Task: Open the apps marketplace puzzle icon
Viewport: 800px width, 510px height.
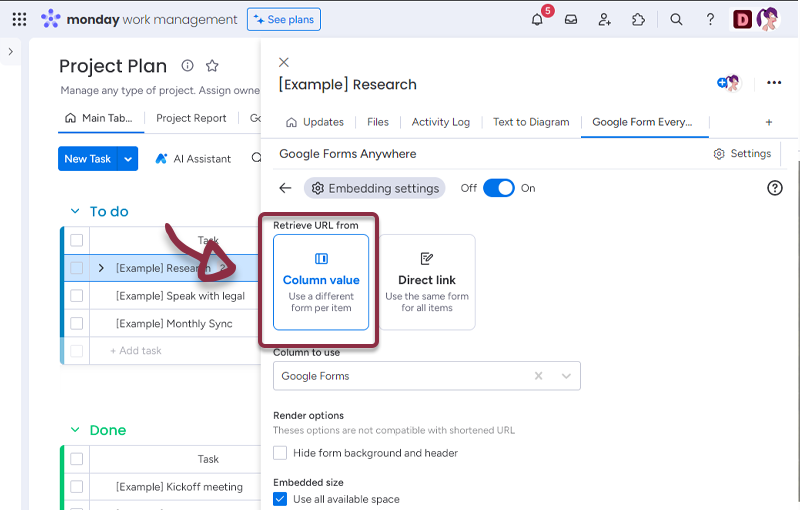Action: (638, 19)
